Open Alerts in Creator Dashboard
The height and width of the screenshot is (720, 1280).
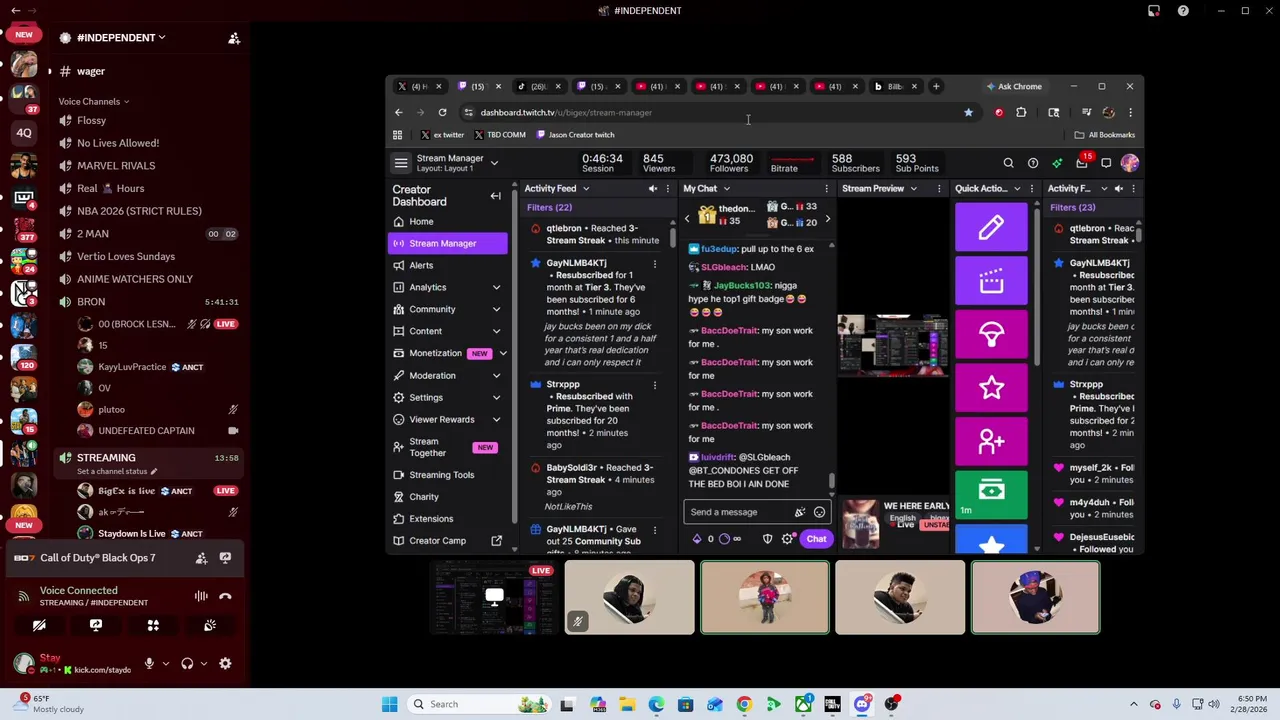coord(447,265)
